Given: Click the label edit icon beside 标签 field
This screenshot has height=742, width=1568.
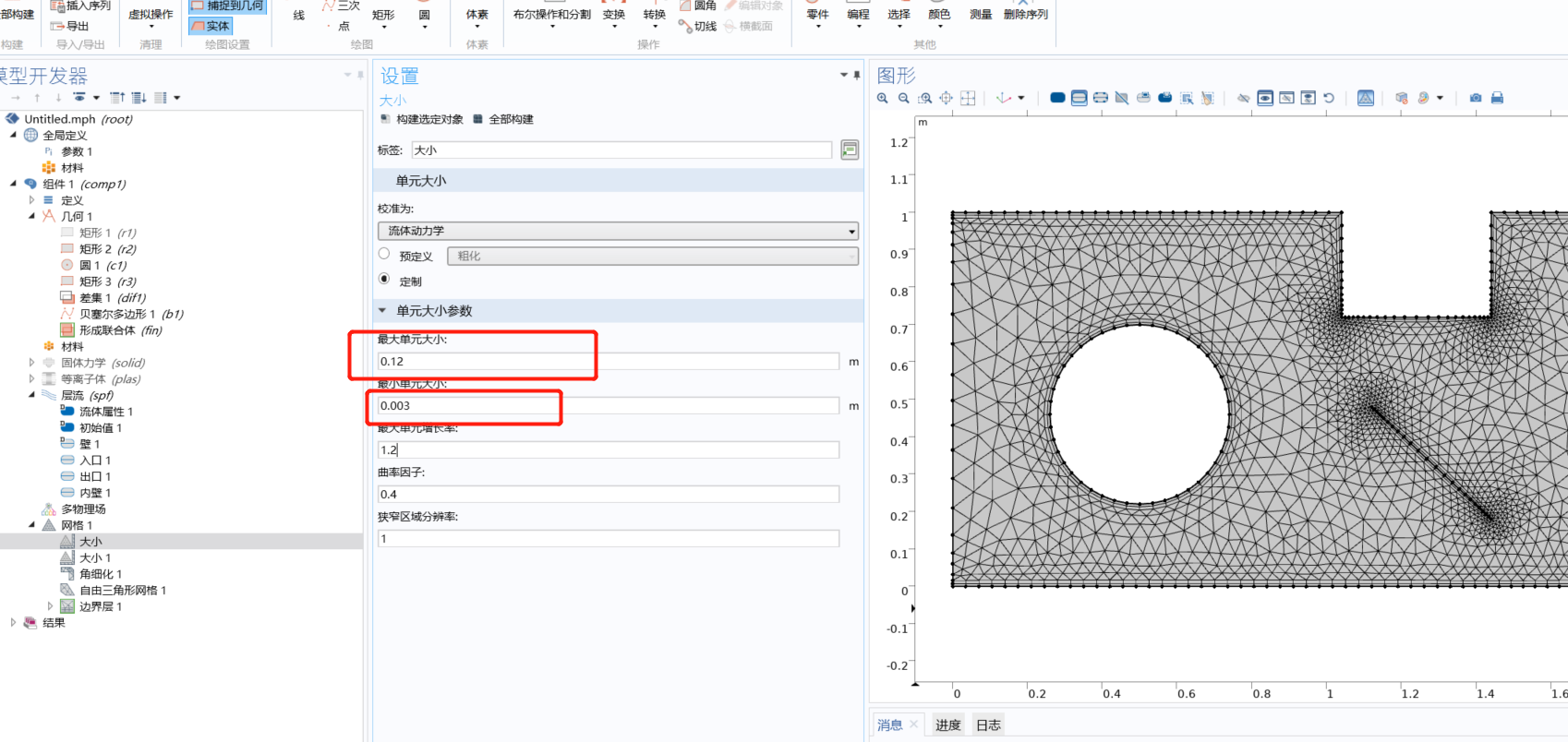Looking at the screenshot, I should pos(850,150).
